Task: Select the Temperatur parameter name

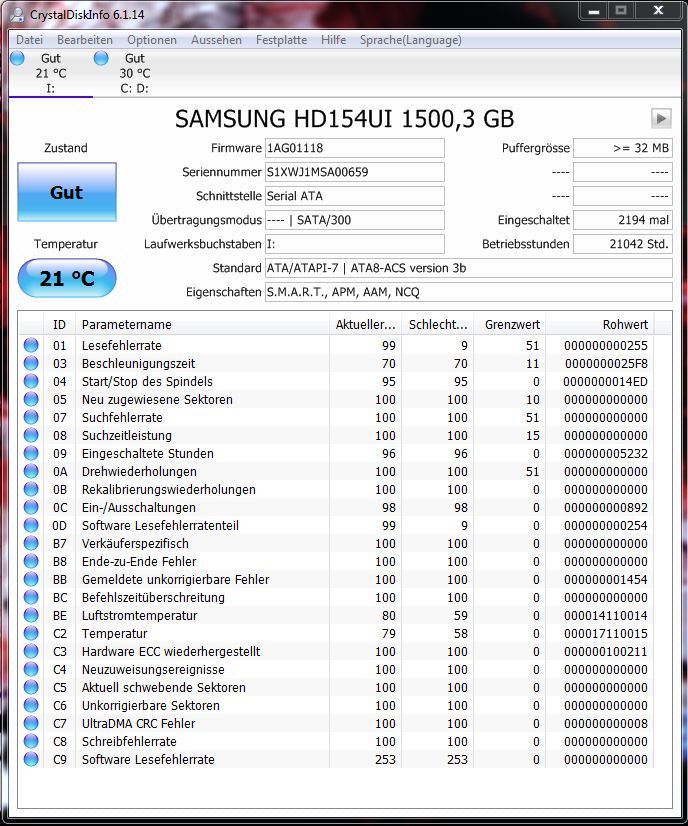Action: point(114,633)
